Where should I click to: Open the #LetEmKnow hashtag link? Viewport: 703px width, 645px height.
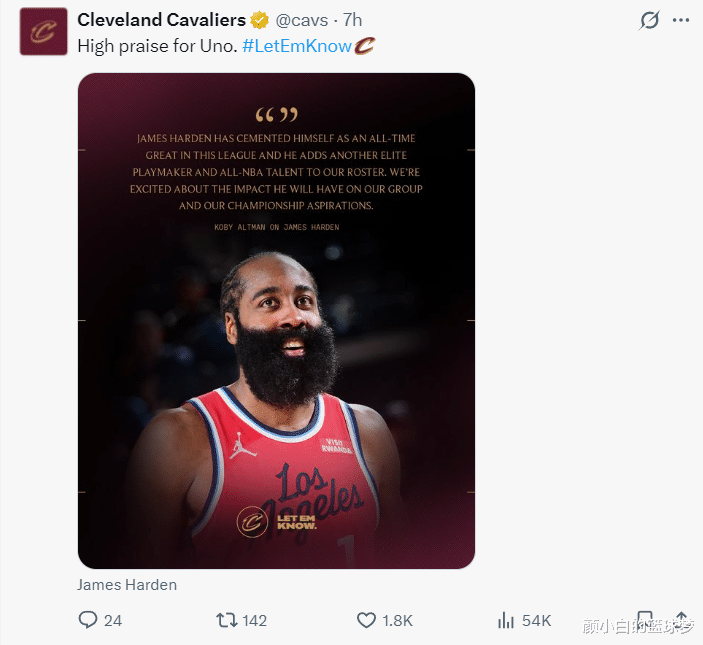297,46
